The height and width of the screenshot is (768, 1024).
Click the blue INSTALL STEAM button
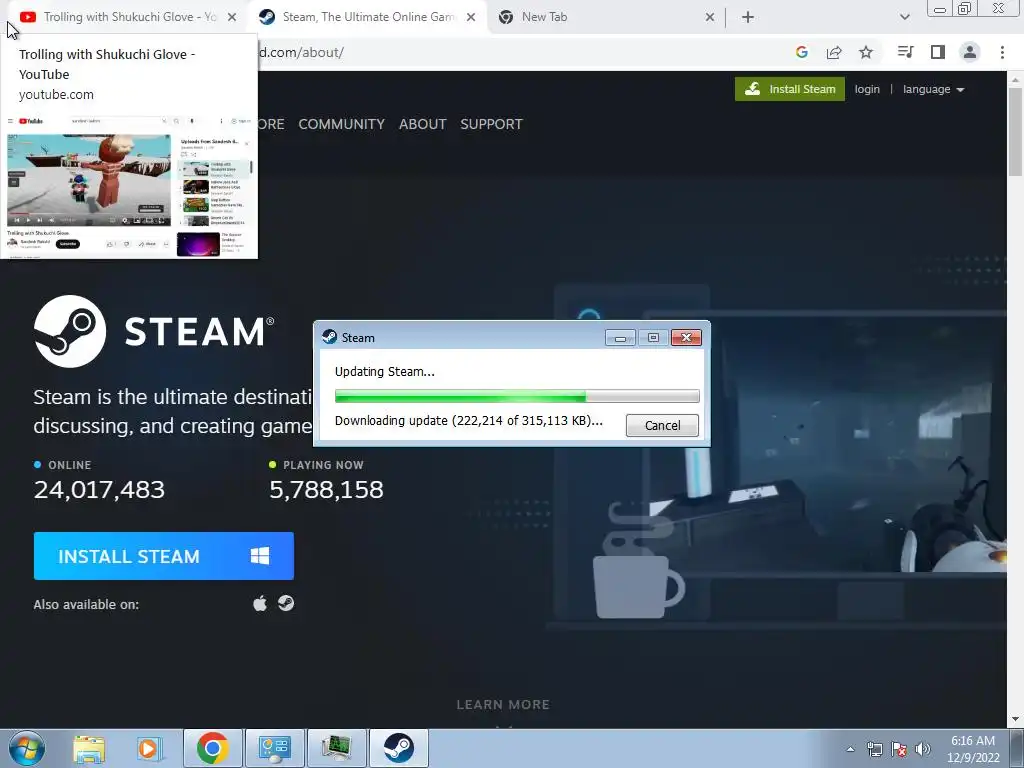[x=164, y=556]
